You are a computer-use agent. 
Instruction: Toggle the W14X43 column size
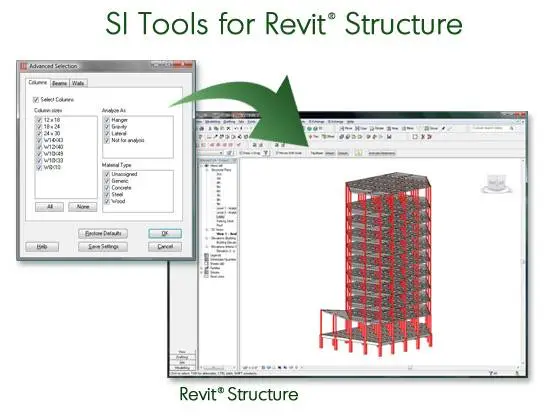39,140
